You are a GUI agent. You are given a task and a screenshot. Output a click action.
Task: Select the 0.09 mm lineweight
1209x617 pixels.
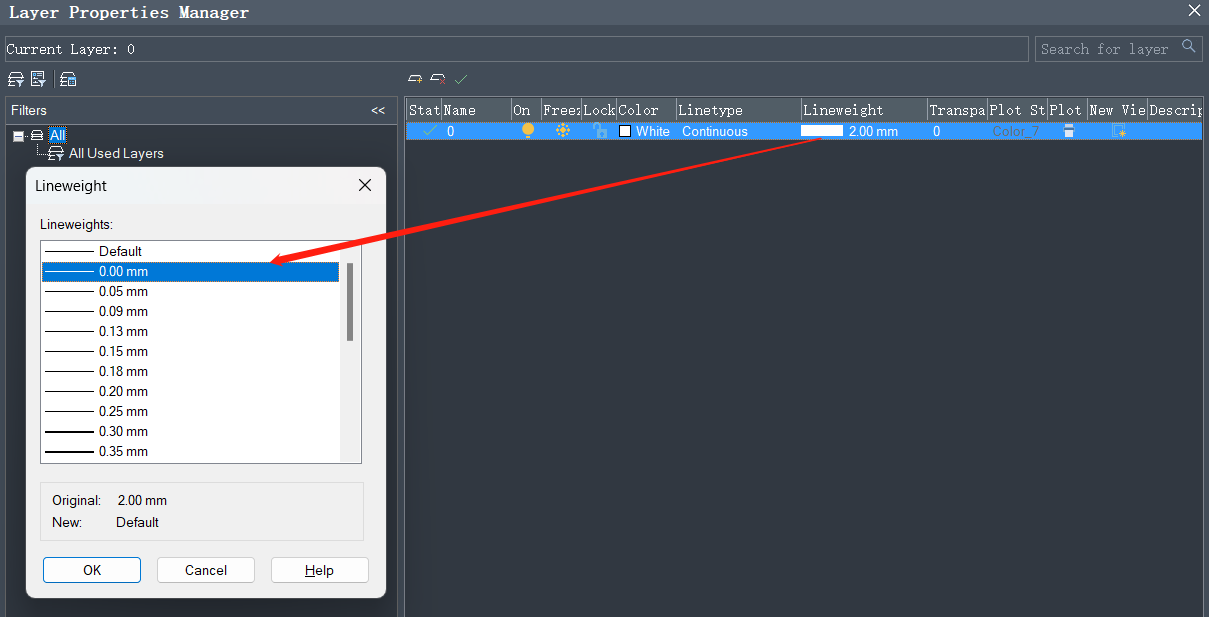coord(190,311)
